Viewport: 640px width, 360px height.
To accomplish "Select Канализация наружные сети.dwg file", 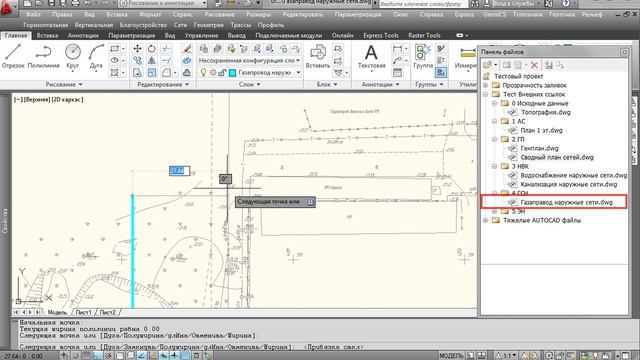I will [569, 184].
